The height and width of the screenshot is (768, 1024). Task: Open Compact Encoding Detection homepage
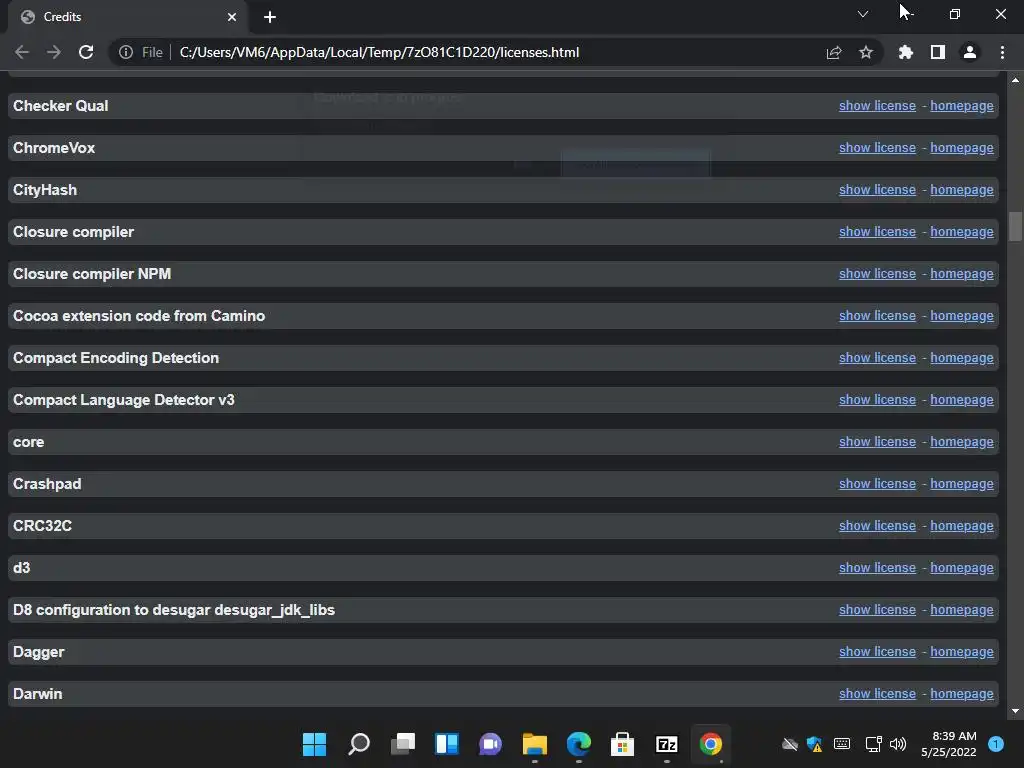pos(962,358)
